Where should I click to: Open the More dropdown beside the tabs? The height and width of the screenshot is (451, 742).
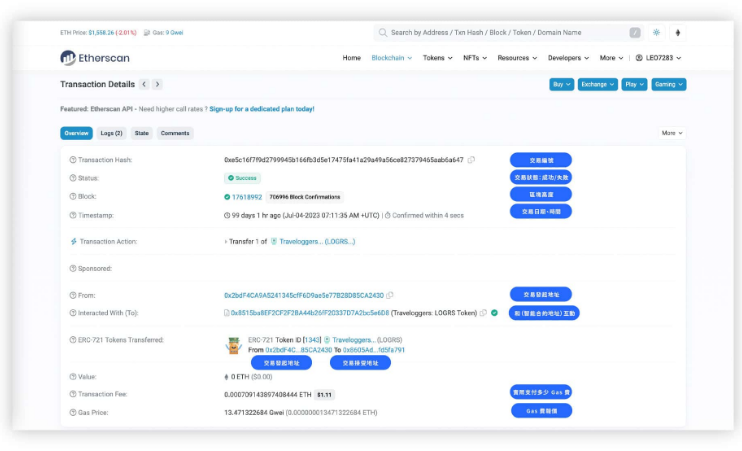click(x=672, y=133)
